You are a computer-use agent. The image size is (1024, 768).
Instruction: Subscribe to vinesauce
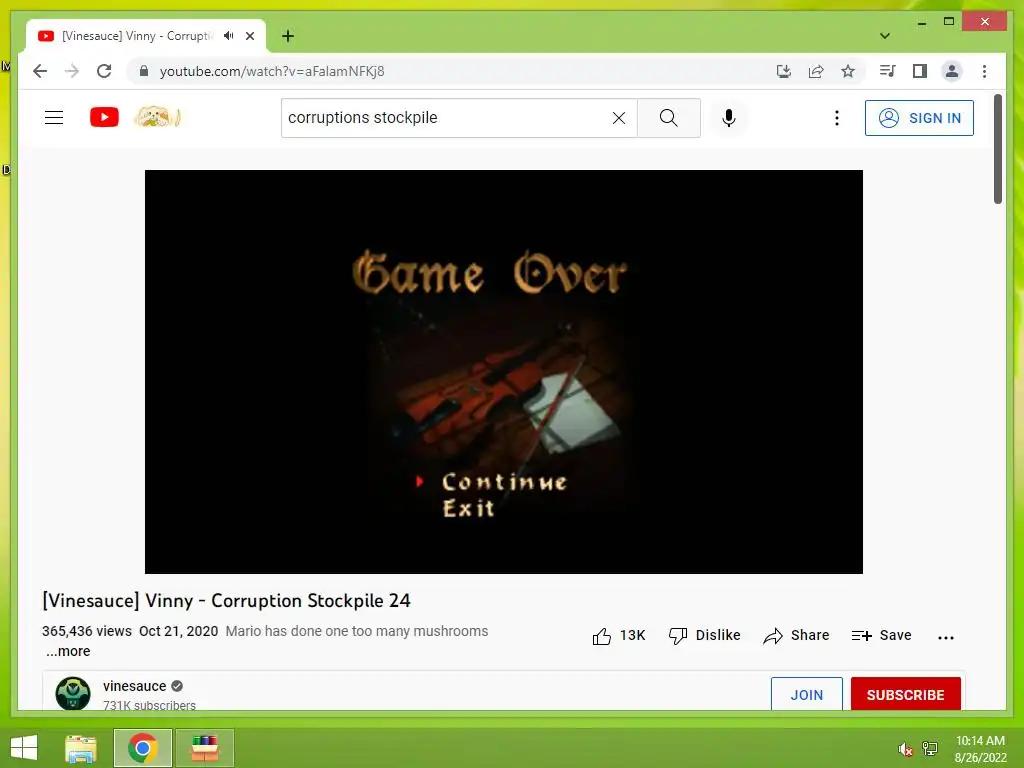pyautogui.click(x=905, y=694)
